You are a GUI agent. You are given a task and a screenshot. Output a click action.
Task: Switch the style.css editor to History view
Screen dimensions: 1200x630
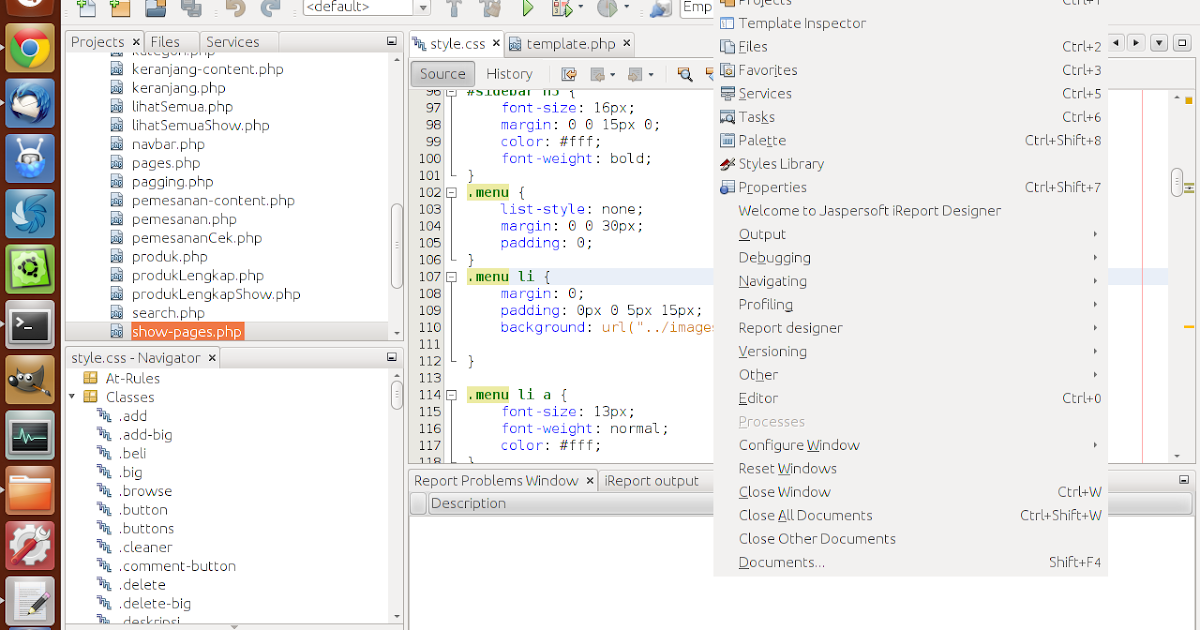pos(510,73)
